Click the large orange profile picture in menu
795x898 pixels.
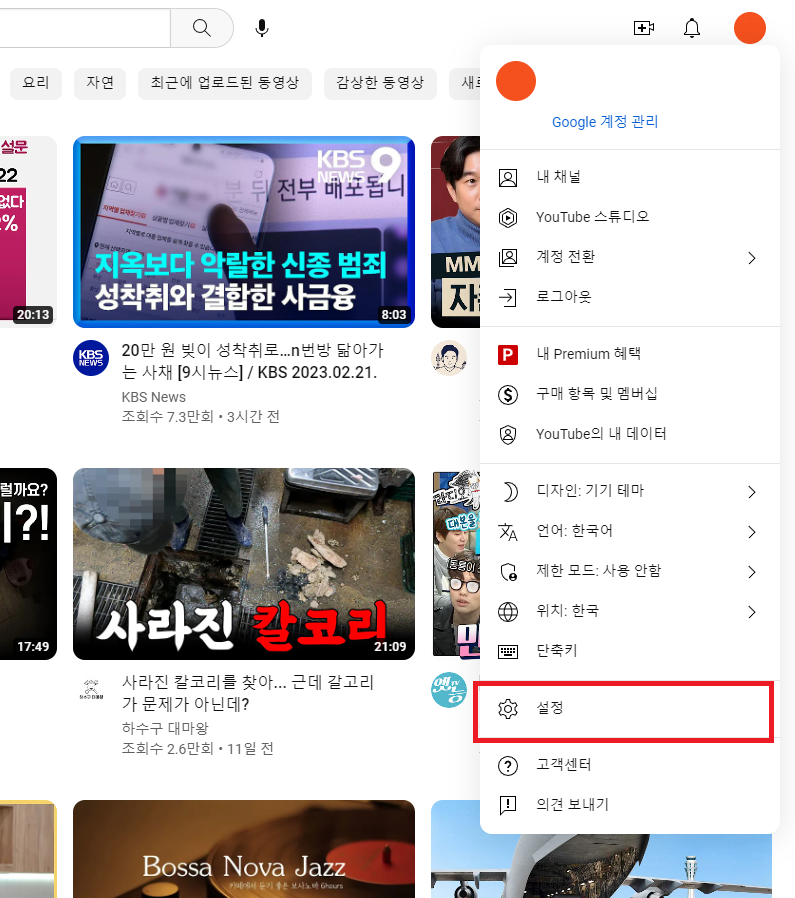[x=515, y=81]
